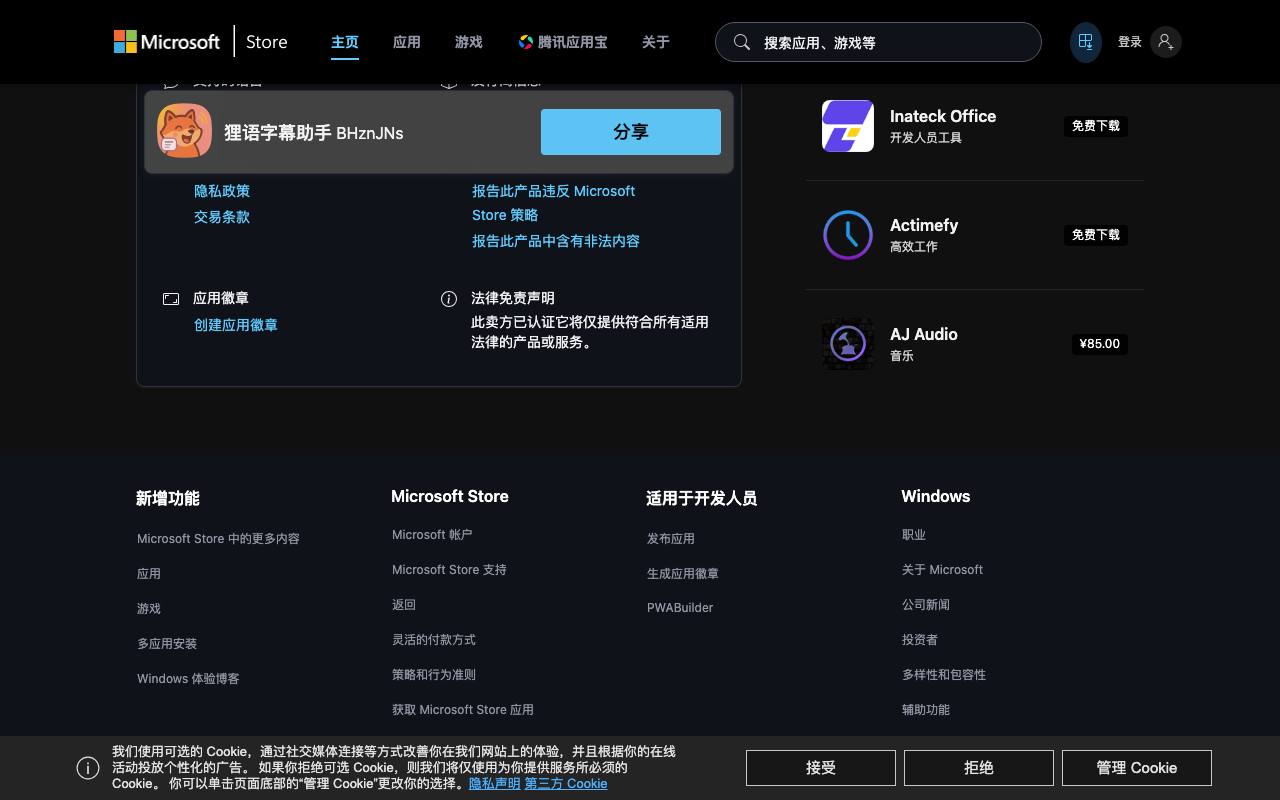Click 报告此产品违反 Microsoft Store 策略 link
The image size is (1280, 800).
[554, 203]
